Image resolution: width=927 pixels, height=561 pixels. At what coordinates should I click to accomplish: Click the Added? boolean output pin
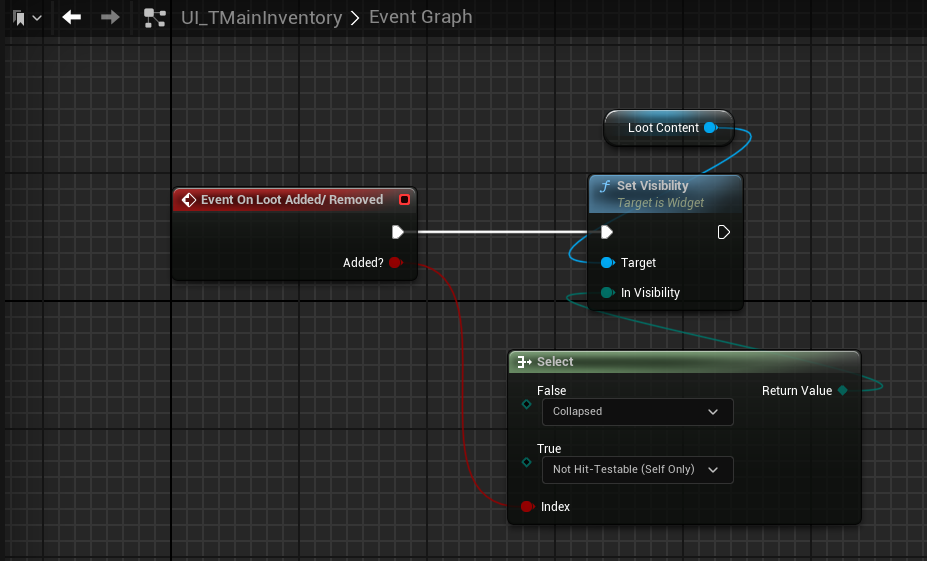pyautogui.click(x=396, y=262)
